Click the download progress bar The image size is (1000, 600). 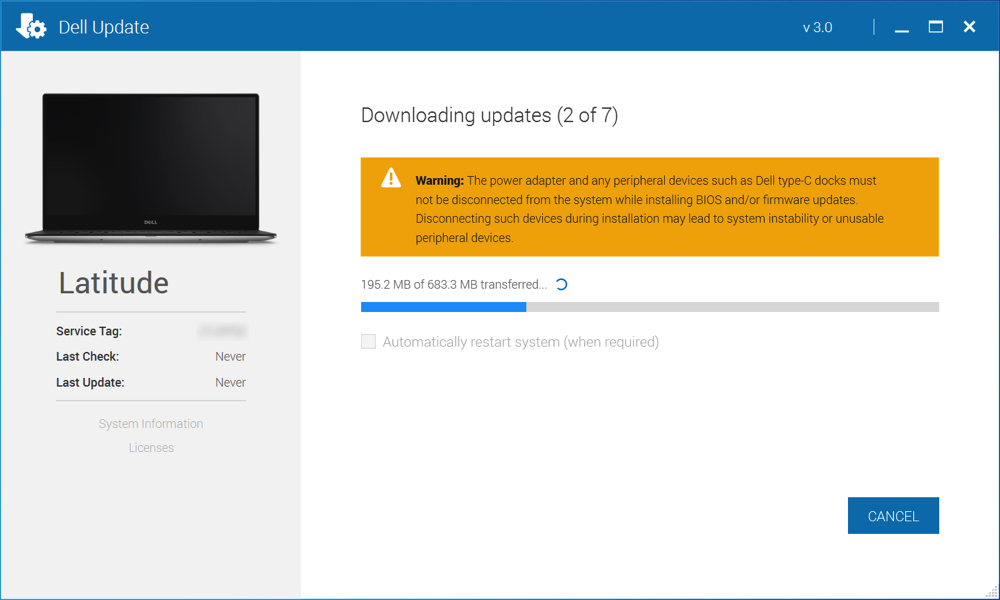pyautogui.click(x=649, y=307)
